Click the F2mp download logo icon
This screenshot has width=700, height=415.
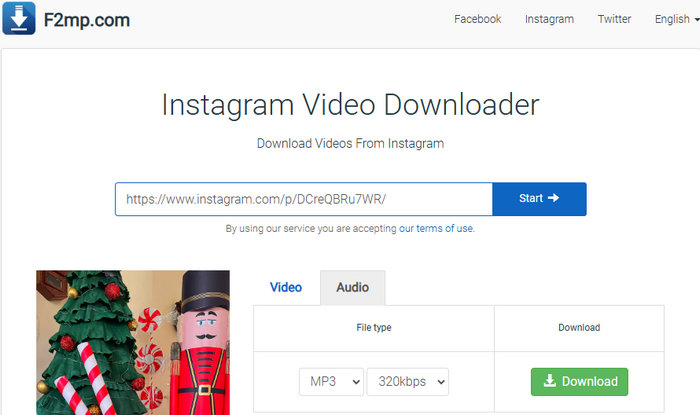click(x=19, y=18)
